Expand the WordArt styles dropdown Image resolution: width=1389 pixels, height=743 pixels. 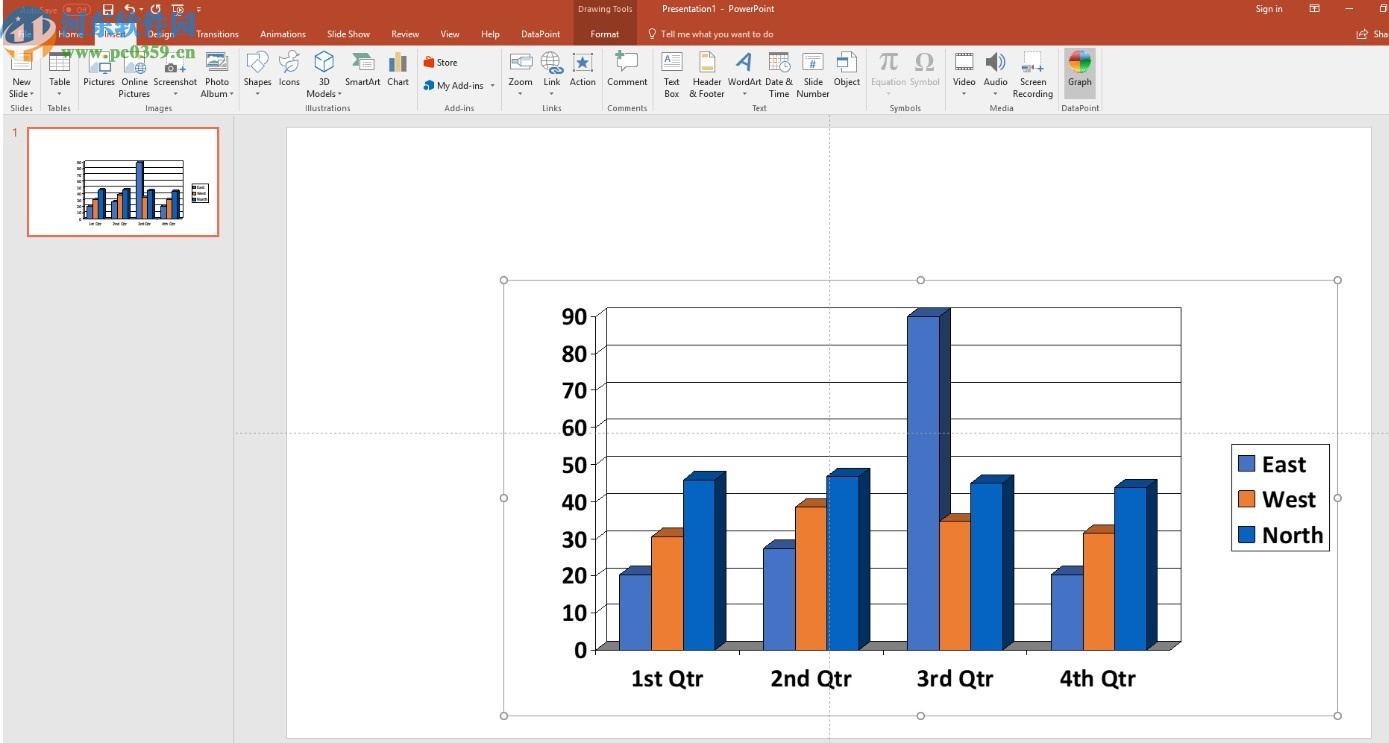pyautogui.click(x=744, y=94)
